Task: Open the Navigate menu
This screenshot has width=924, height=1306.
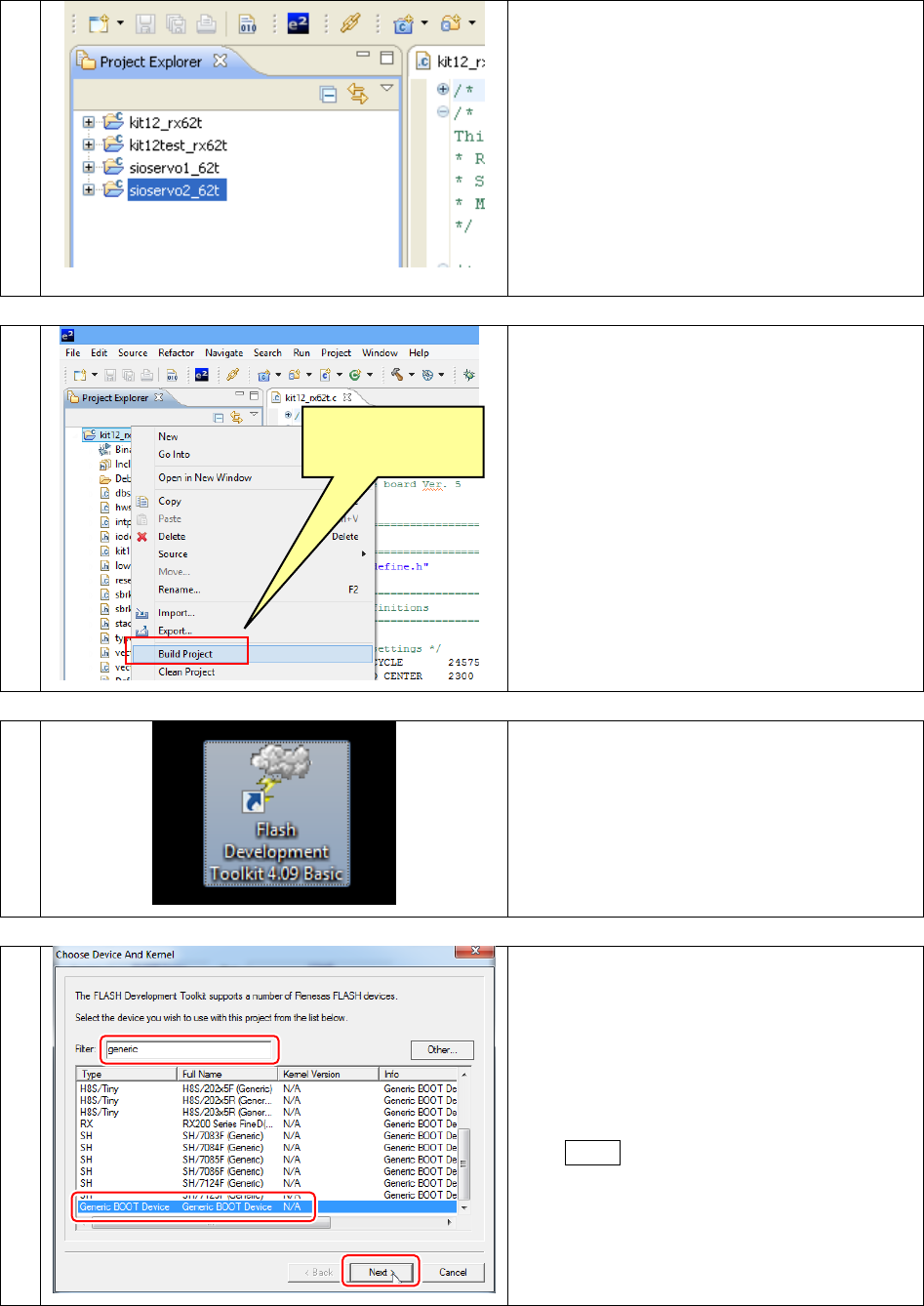Action: (x=224, y=352)
